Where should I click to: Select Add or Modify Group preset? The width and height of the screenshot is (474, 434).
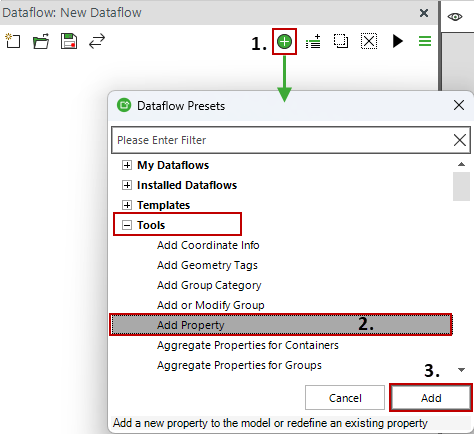coord(211,305)
